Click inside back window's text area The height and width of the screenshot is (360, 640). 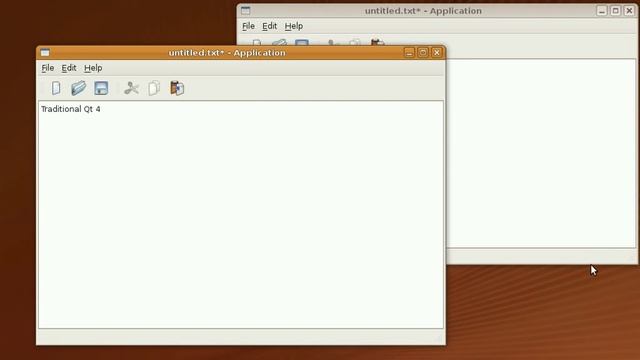pyautogui.click(x=541, y=153)
